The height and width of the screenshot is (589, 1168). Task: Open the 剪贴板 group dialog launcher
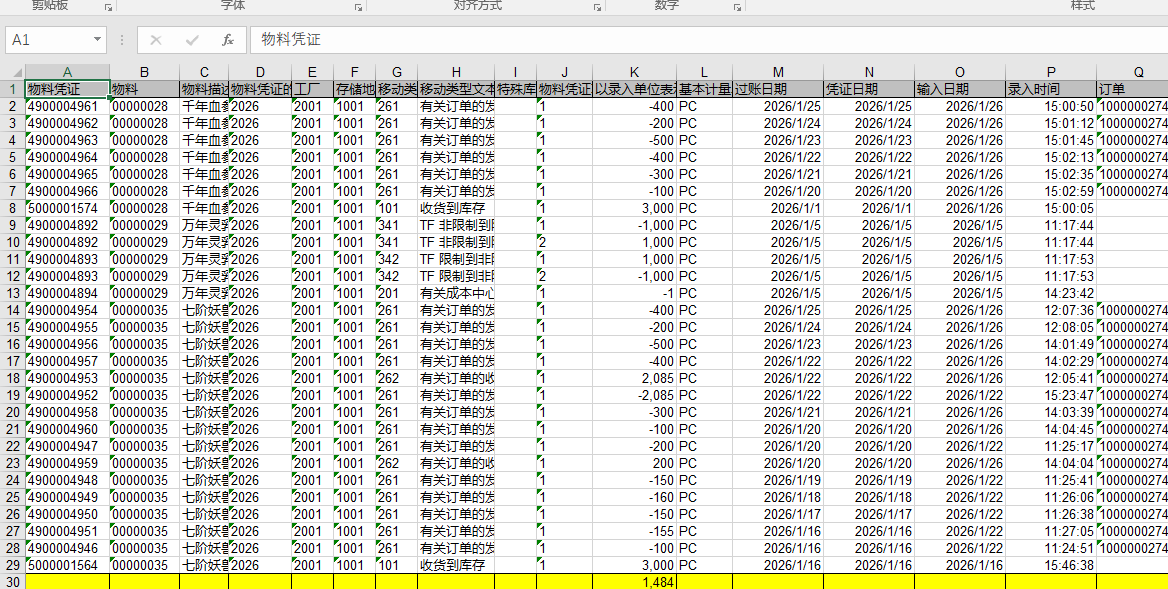click(108, 8)
